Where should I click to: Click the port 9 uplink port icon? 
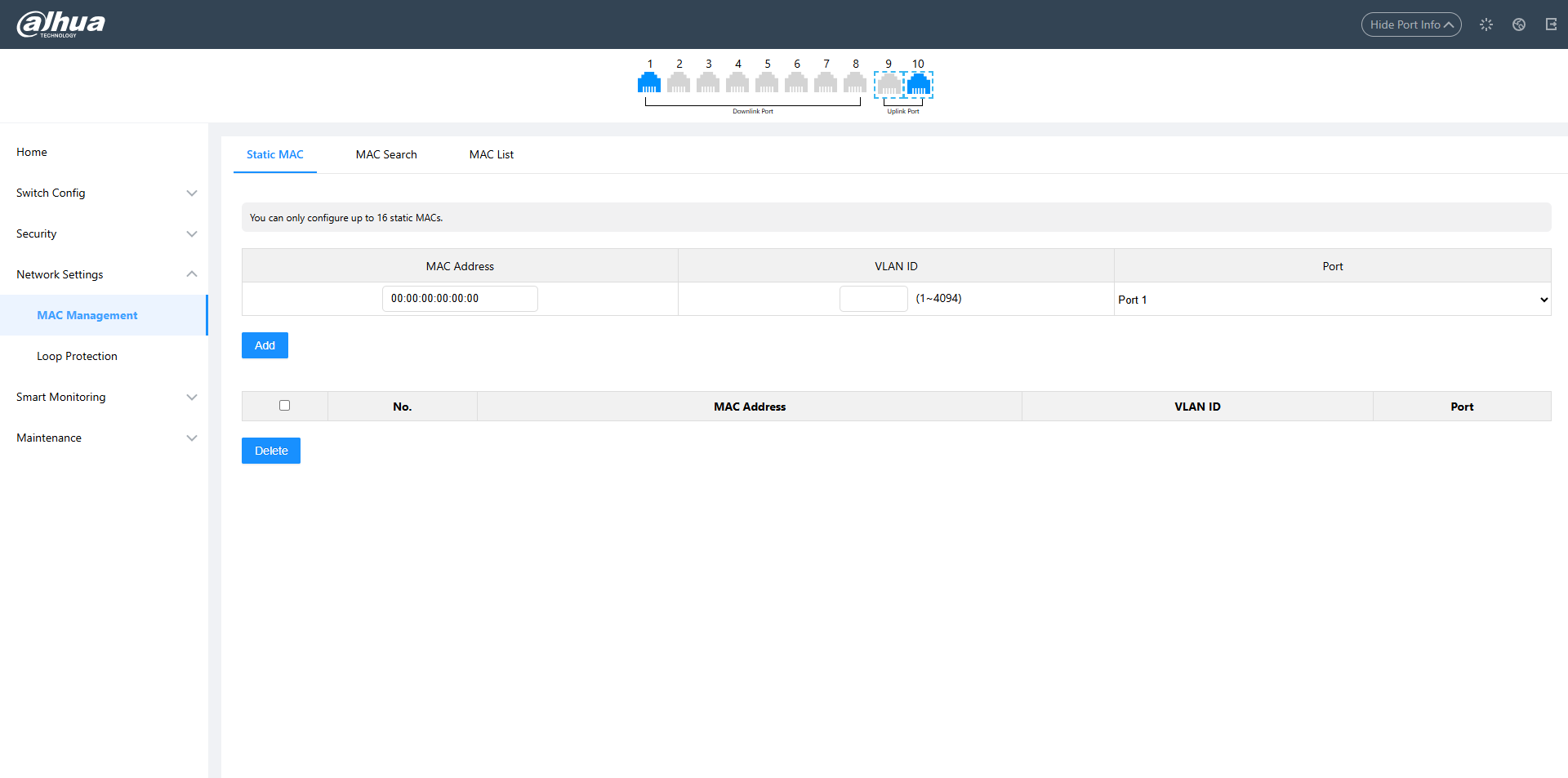pos(889,83)
